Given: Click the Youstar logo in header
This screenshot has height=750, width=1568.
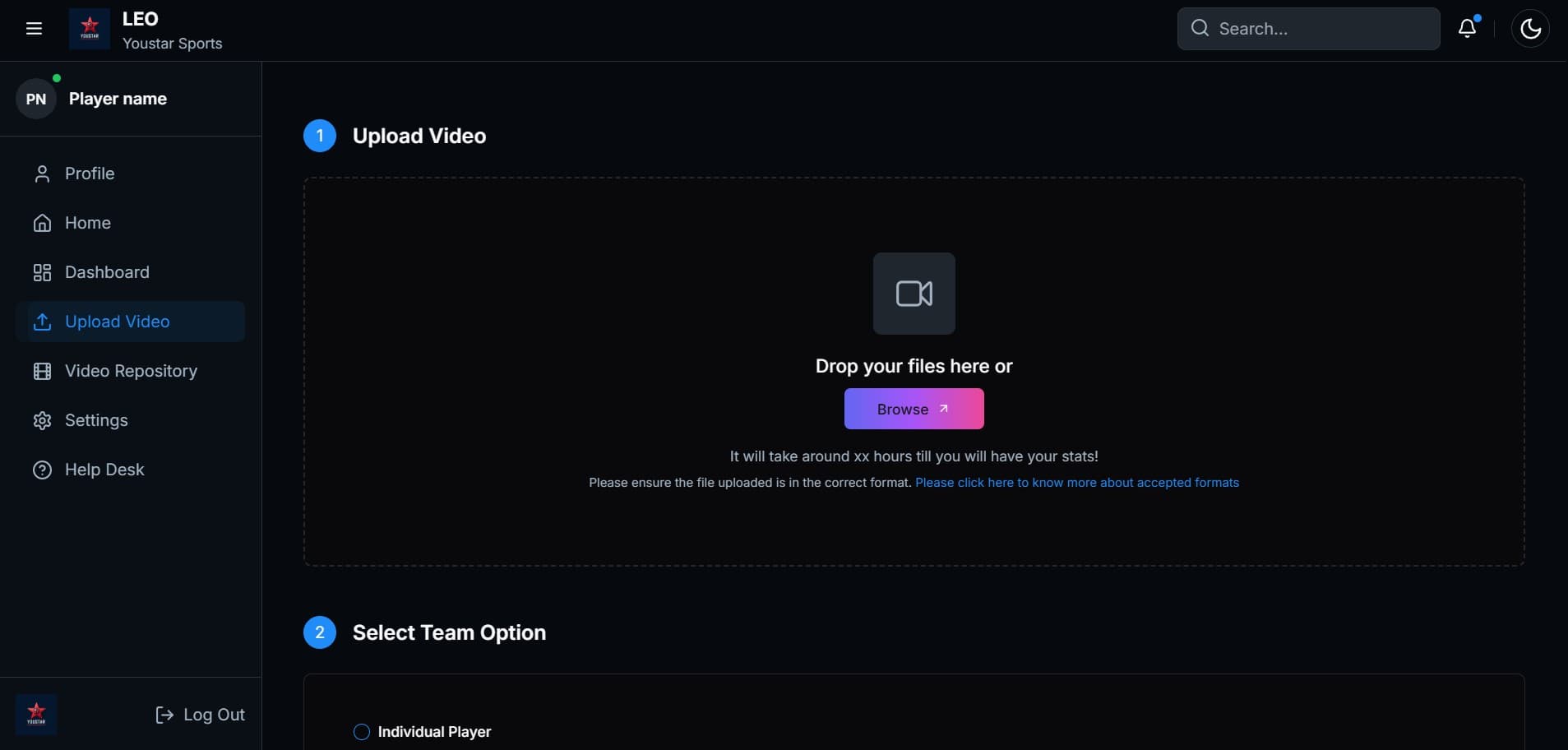Looking at the screenshot, I should [90, 29].
